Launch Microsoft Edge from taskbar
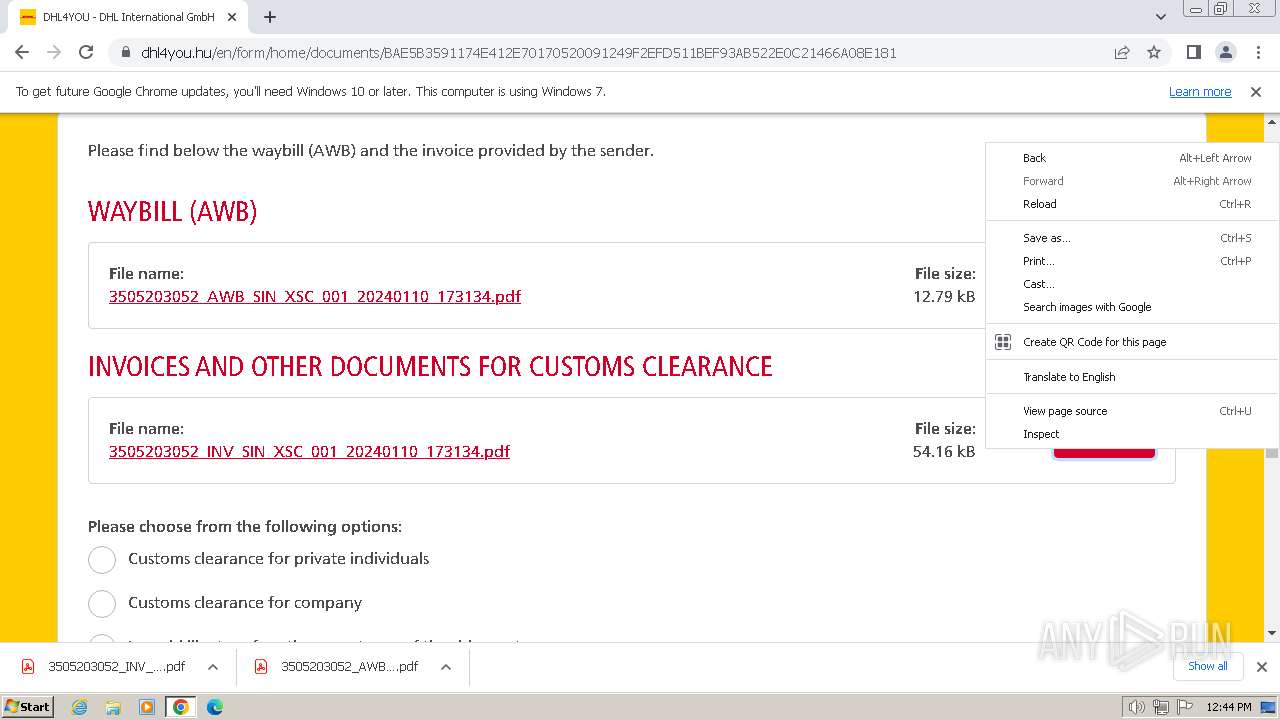 214,707
